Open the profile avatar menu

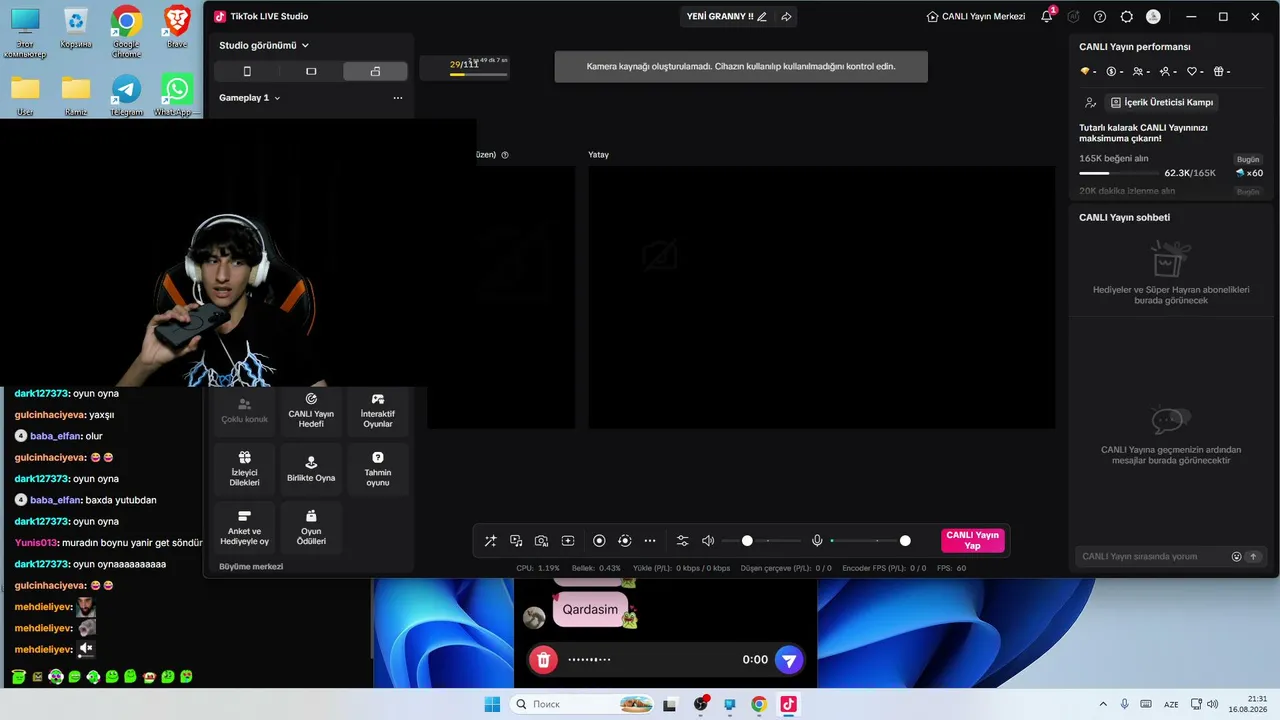click(x=1153, y=17)
